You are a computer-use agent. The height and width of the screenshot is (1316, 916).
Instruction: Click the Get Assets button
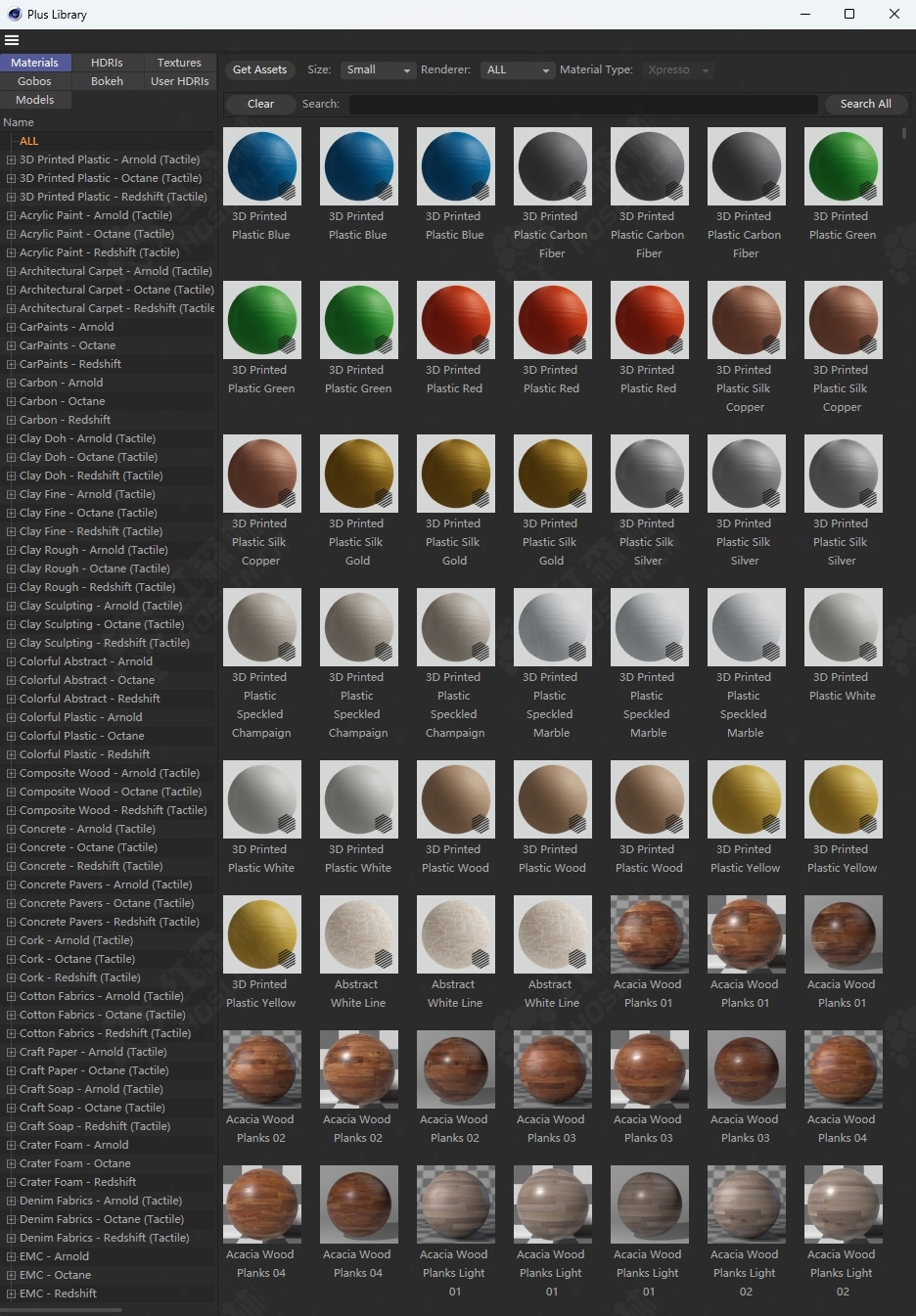tap(259, 70)
